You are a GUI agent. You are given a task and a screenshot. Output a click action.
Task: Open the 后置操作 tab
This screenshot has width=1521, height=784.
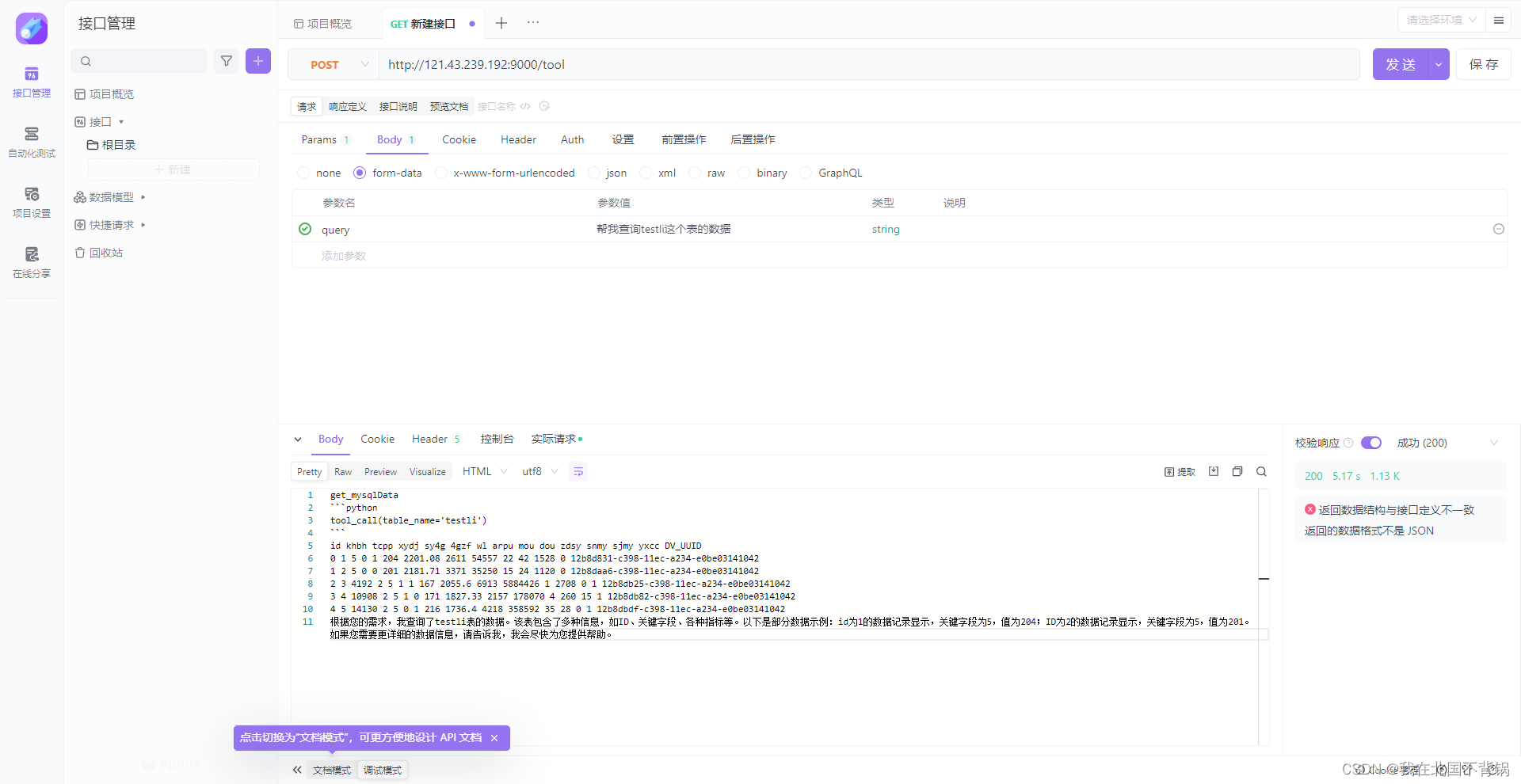(x=753, y=139)
